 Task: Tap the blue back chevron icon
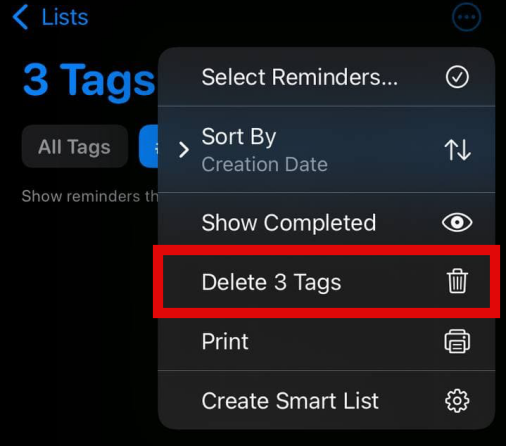(21, 17)
